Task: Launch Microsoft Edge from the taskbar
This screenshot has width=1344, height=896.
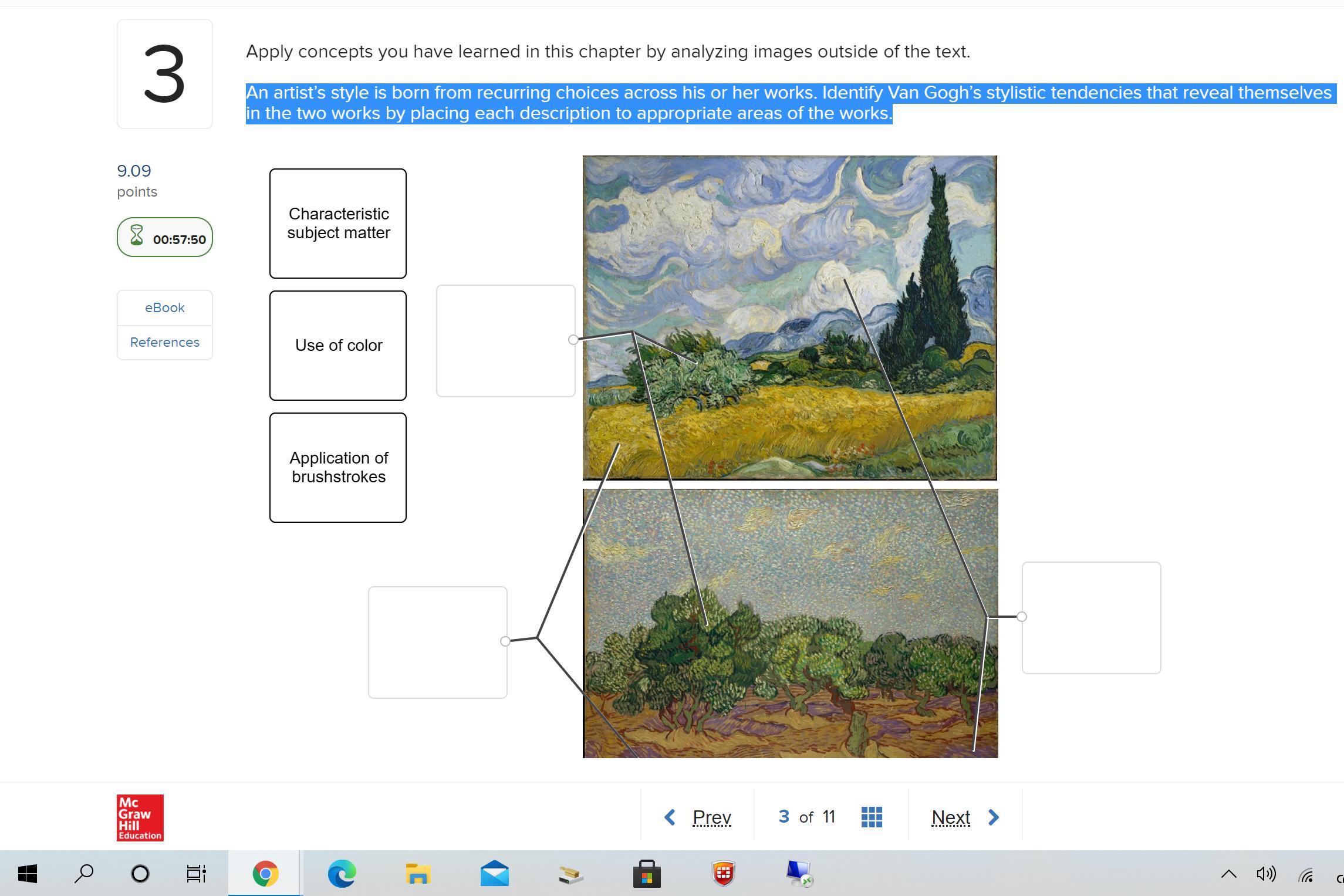Action: [342, 874]
